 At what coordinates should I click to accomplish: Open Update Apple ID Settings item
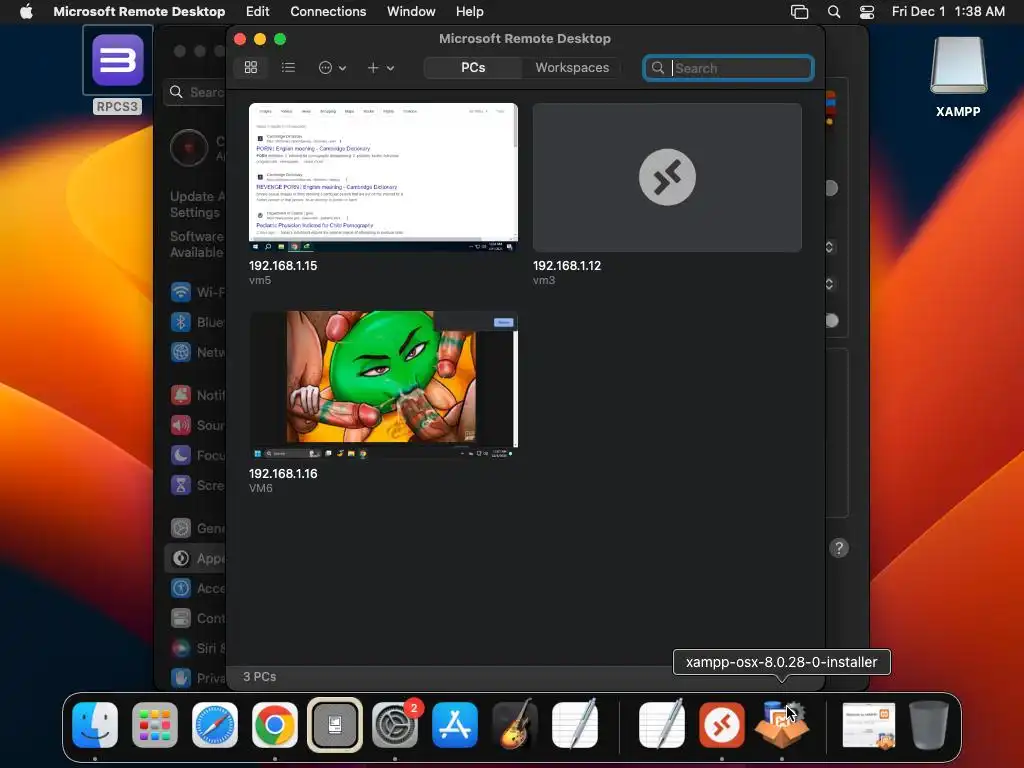tap(197, 204)
